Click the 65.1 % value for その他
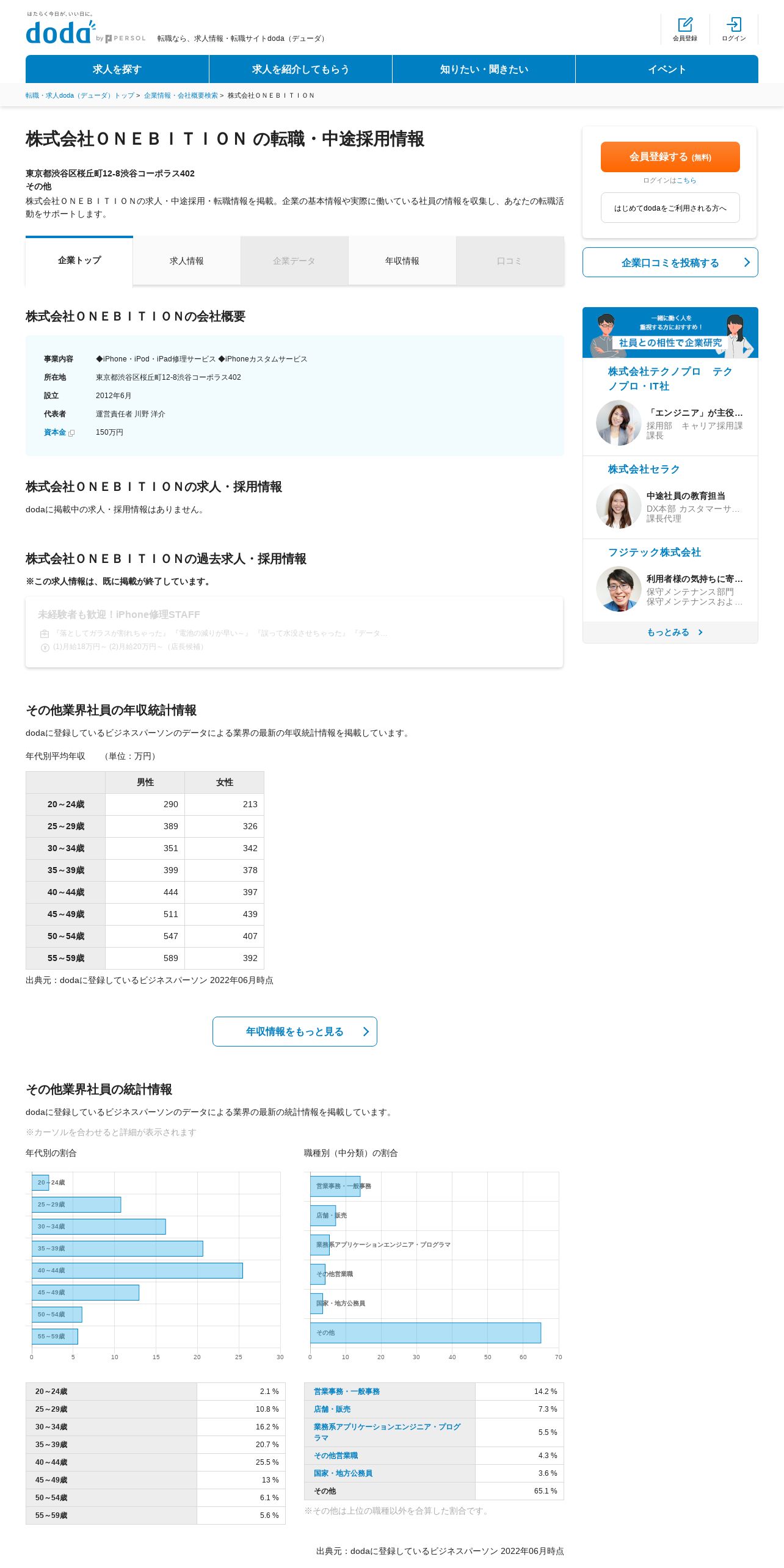 pos(546,1491)
